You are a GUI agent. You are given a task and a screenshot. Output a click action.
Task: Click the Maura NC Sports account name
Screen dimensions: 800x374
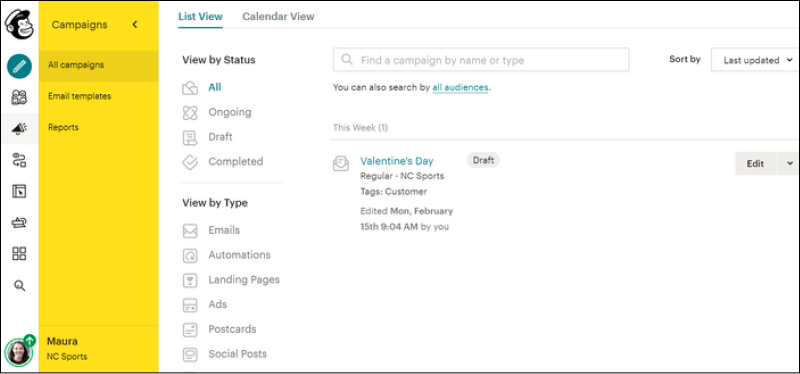(67, 348)
